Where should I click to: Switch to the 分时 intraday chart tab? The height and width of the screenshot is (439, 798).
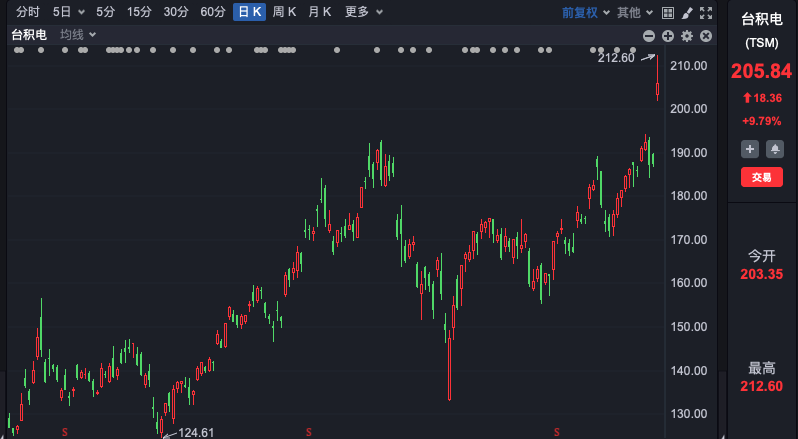click(x=27, y=12)
